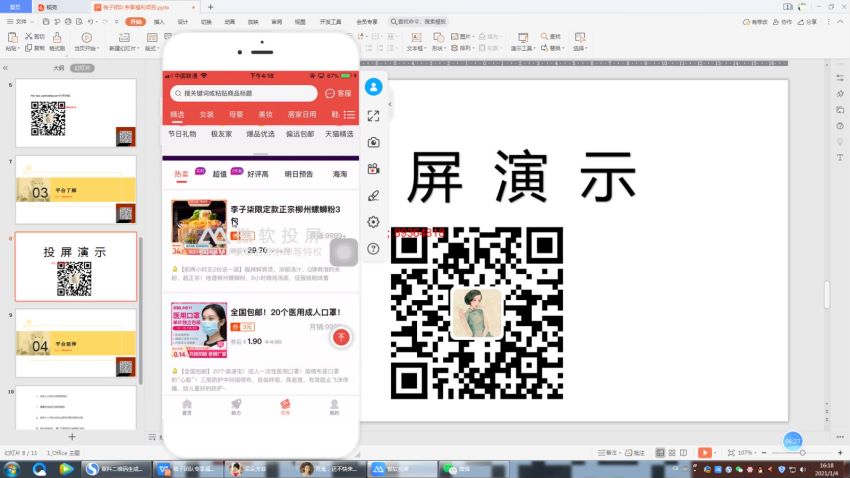Tap 天猫精选 link in phone app

339,134
